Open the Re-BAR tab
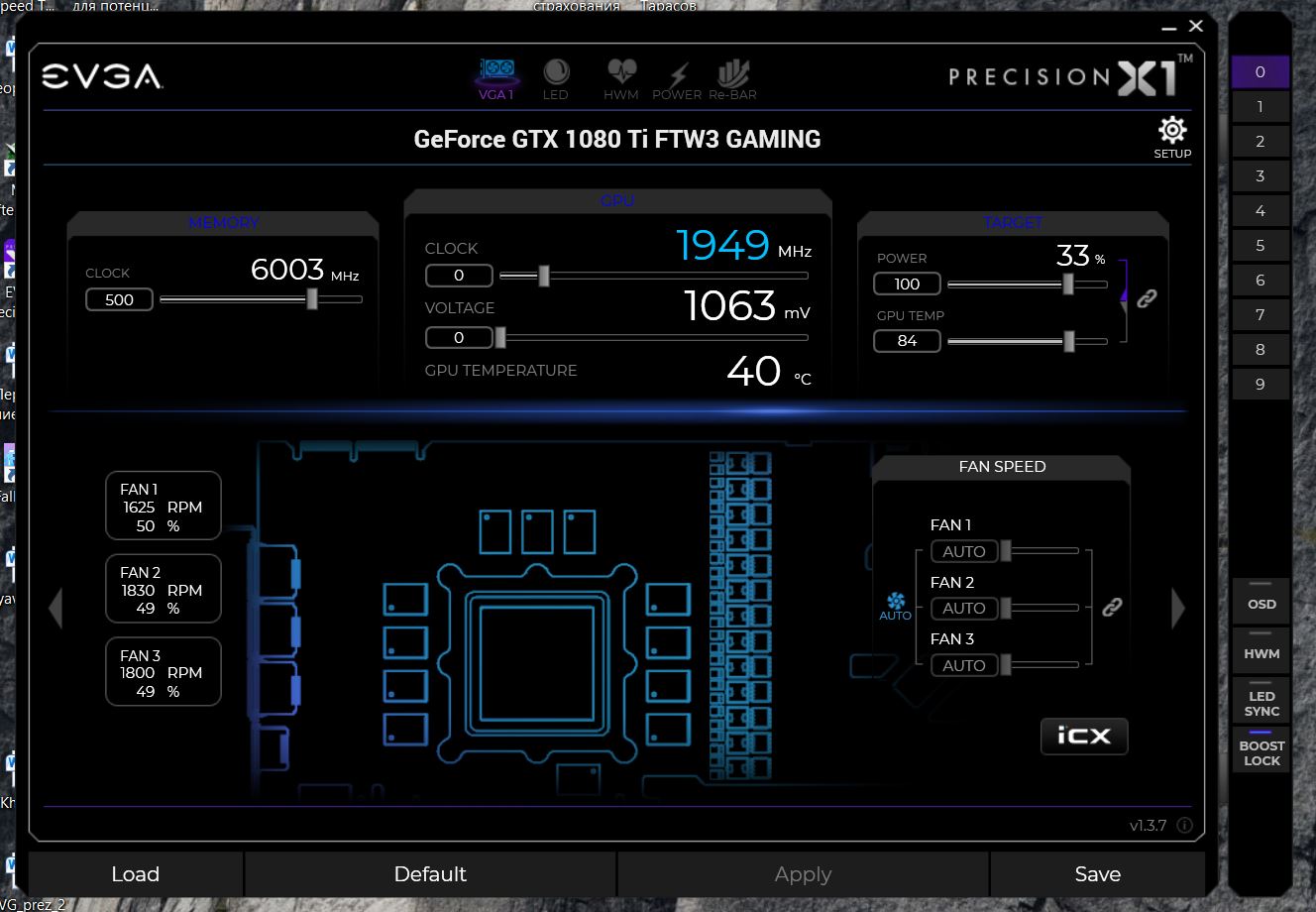Screen dimensions: 1316x912 pyautogui.click(x=733, y=79)
